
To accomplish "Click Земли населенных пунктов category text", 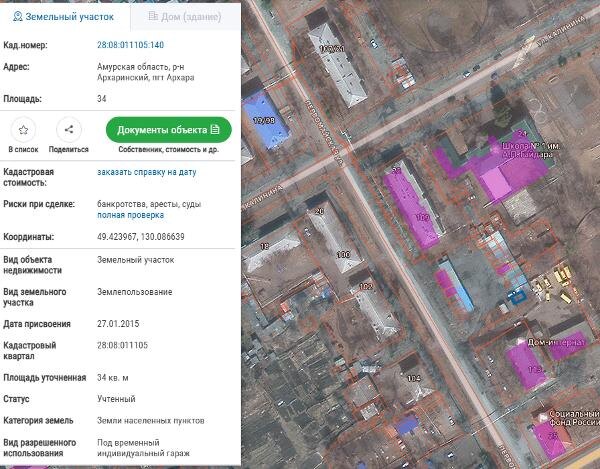I will (x=151, y=420).
